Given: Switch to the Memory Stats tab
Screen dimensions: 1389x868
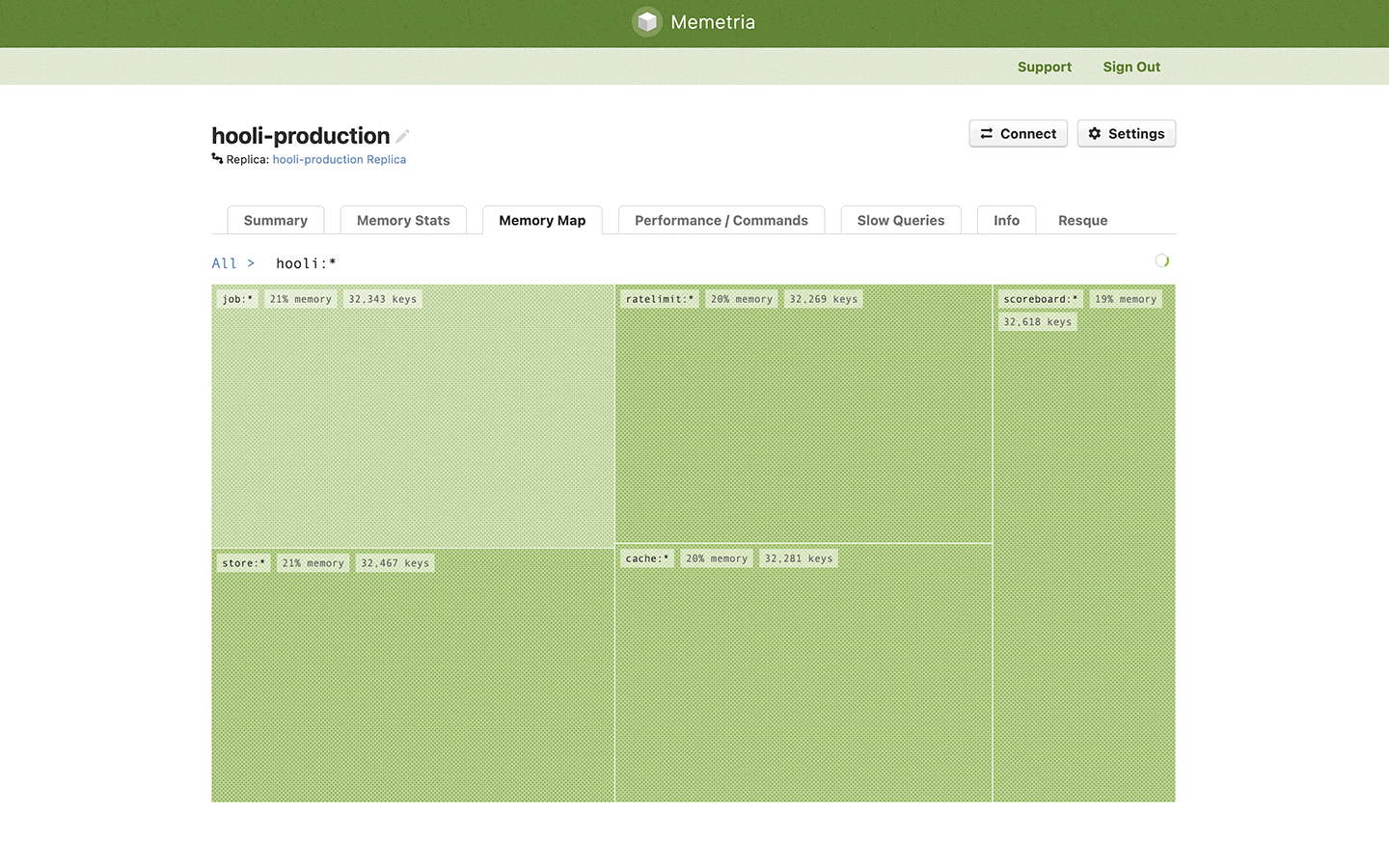Looking at the screenshot, I should coord(403,220).
